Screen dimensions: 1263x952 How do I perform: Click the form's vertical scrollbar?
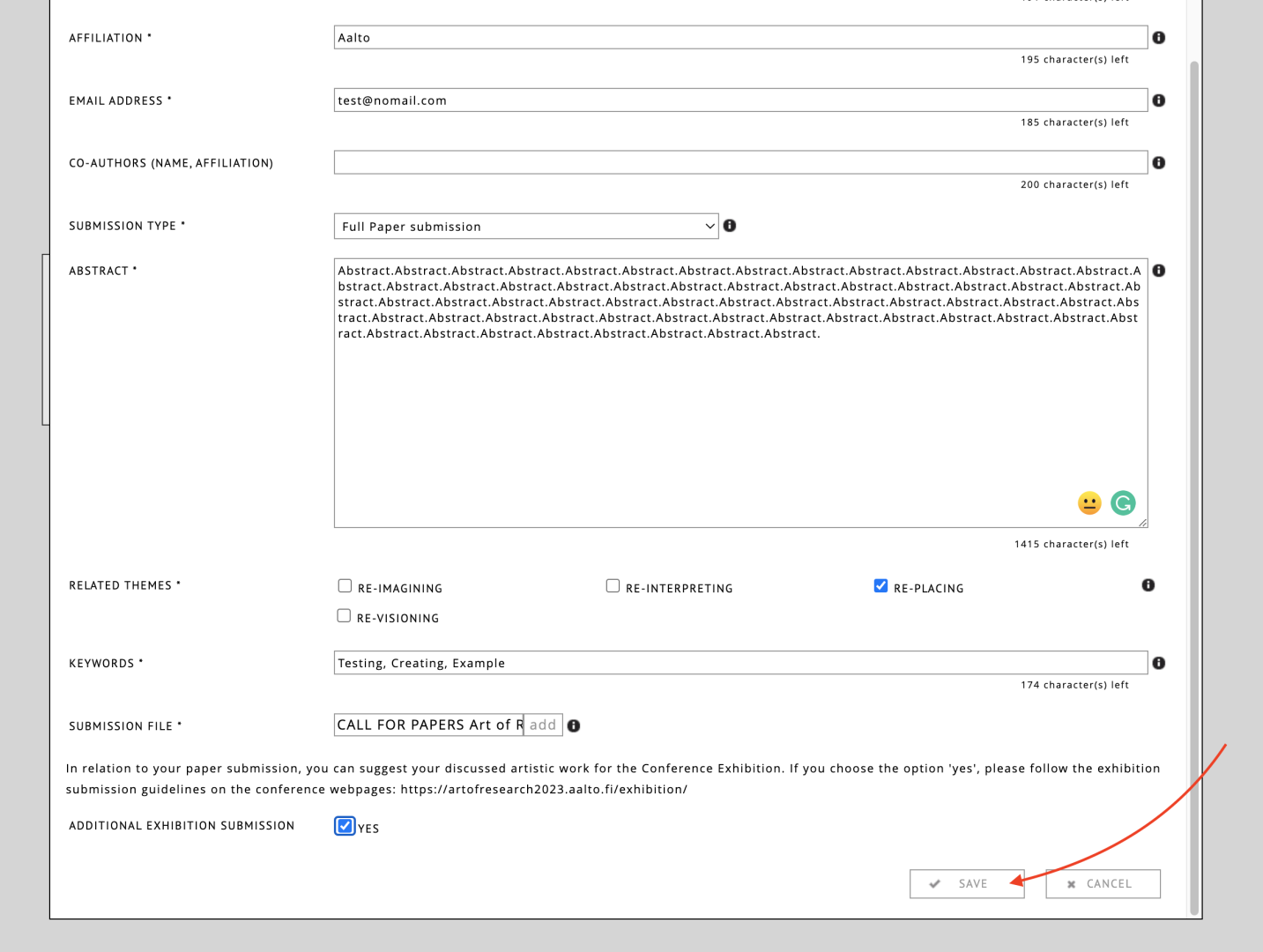click(1194, 488)
